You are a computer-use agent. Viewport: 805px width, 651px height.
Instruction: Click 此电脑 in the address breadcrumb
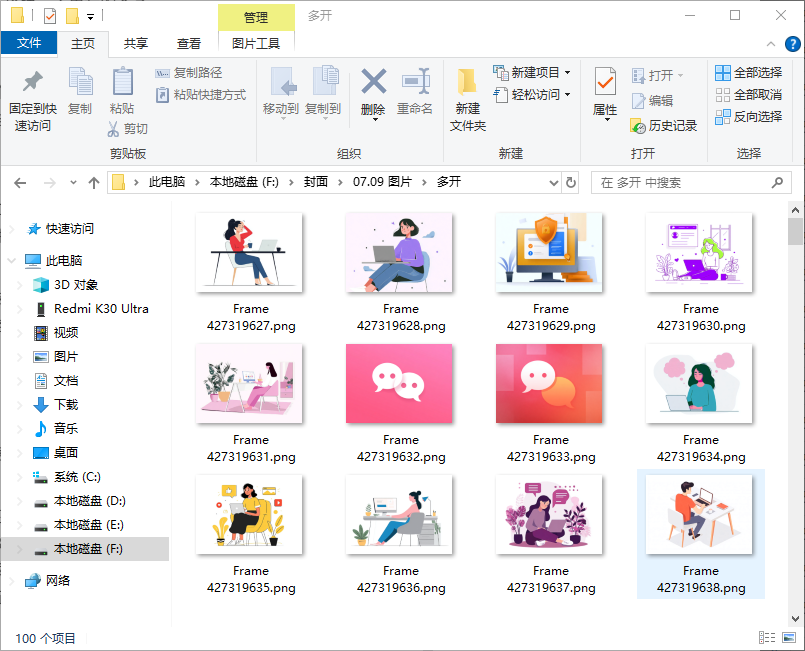coord(167,182)
